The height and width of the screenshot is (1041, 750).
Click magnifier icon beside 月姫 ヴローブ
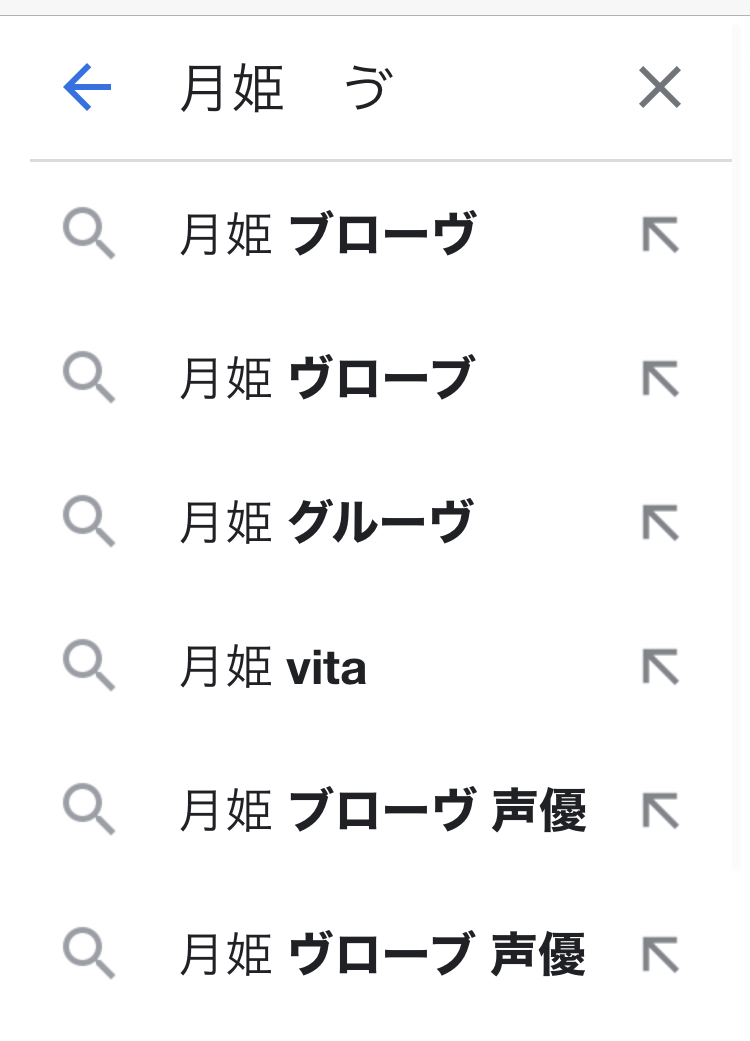click(89, 379)
